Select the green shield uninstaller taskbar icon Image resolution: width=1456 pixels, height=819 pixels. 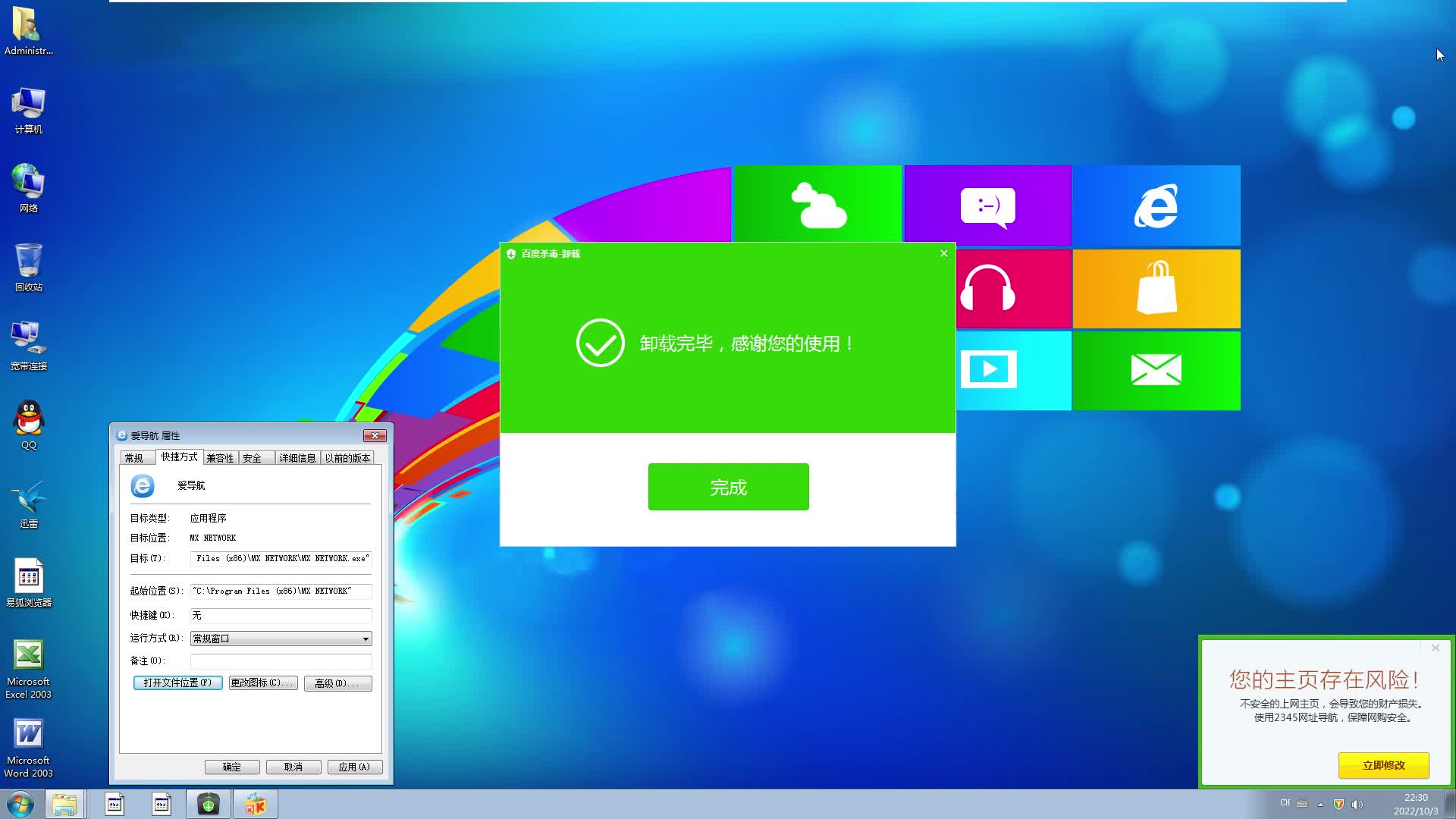tap(209, 804)
